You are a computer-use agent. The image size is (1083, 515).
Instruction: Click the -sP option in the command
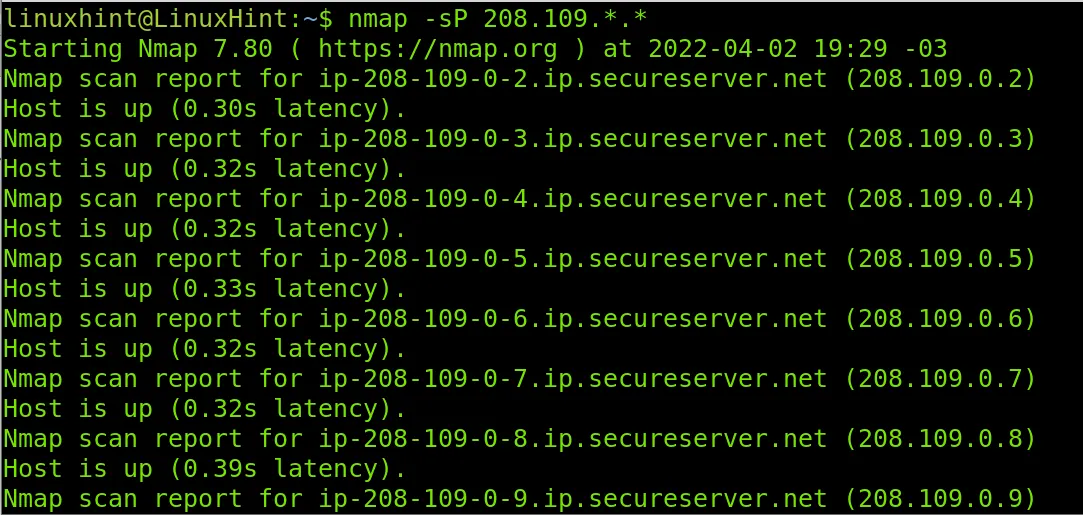pos(443,17)
